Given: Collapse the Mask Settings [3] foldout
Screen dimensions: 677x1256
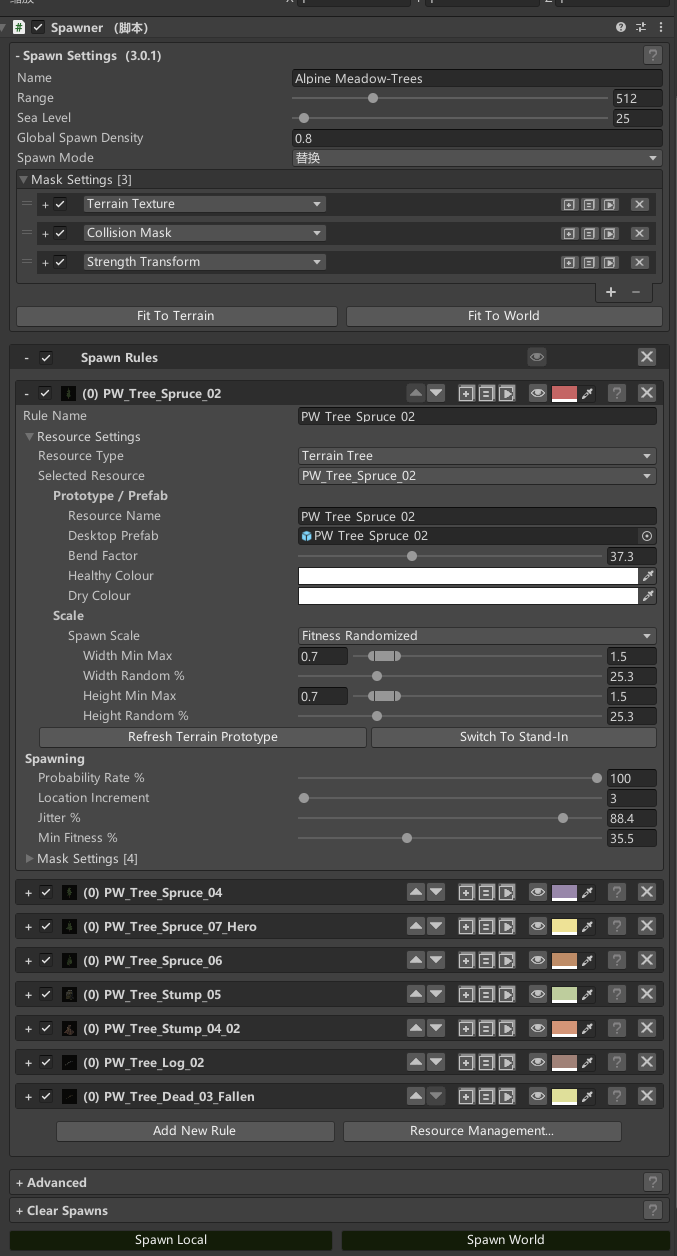Looking at the screenshot, I should click(24, 180).
